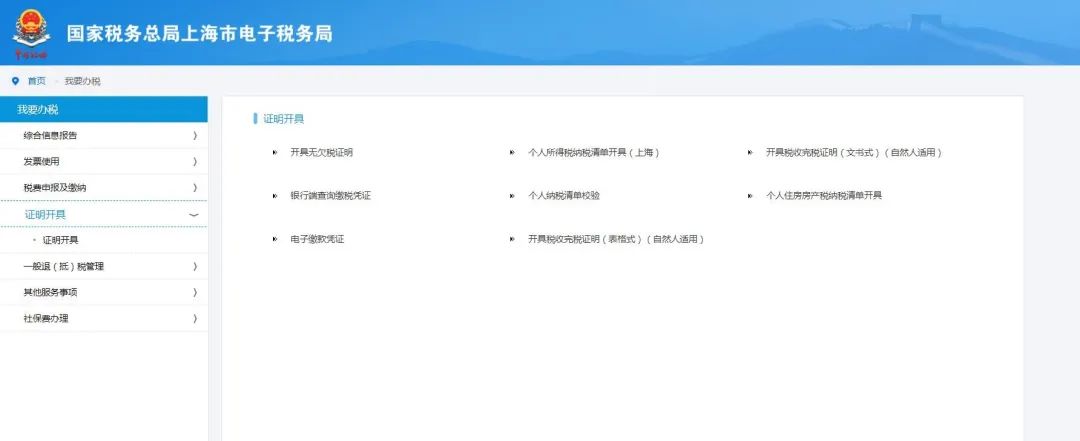
Task: Select 证明开具 submenu item
Action: 61,240
